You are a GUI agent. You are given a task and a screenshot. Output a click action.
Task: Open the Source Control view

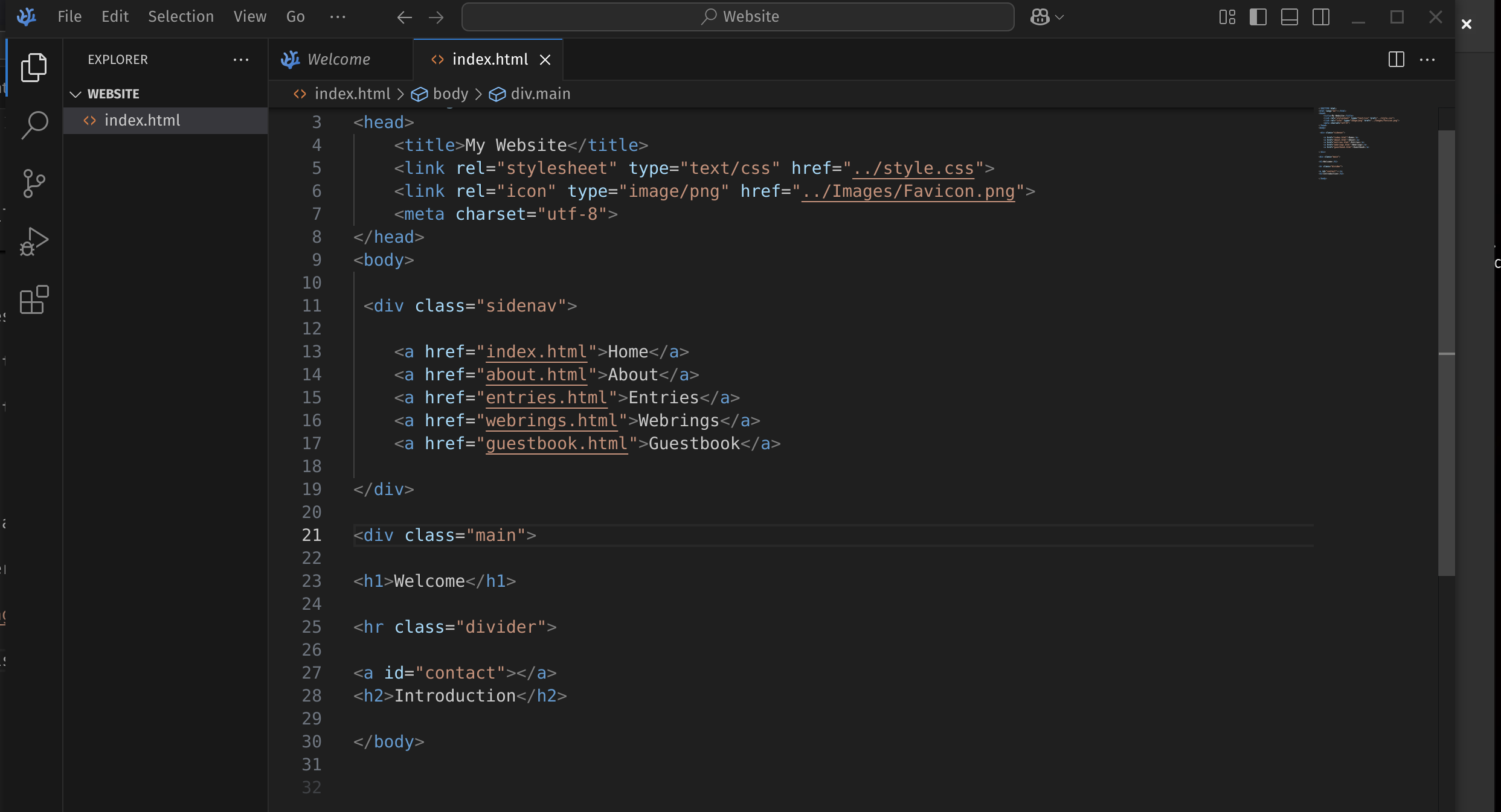coord(34,184)
